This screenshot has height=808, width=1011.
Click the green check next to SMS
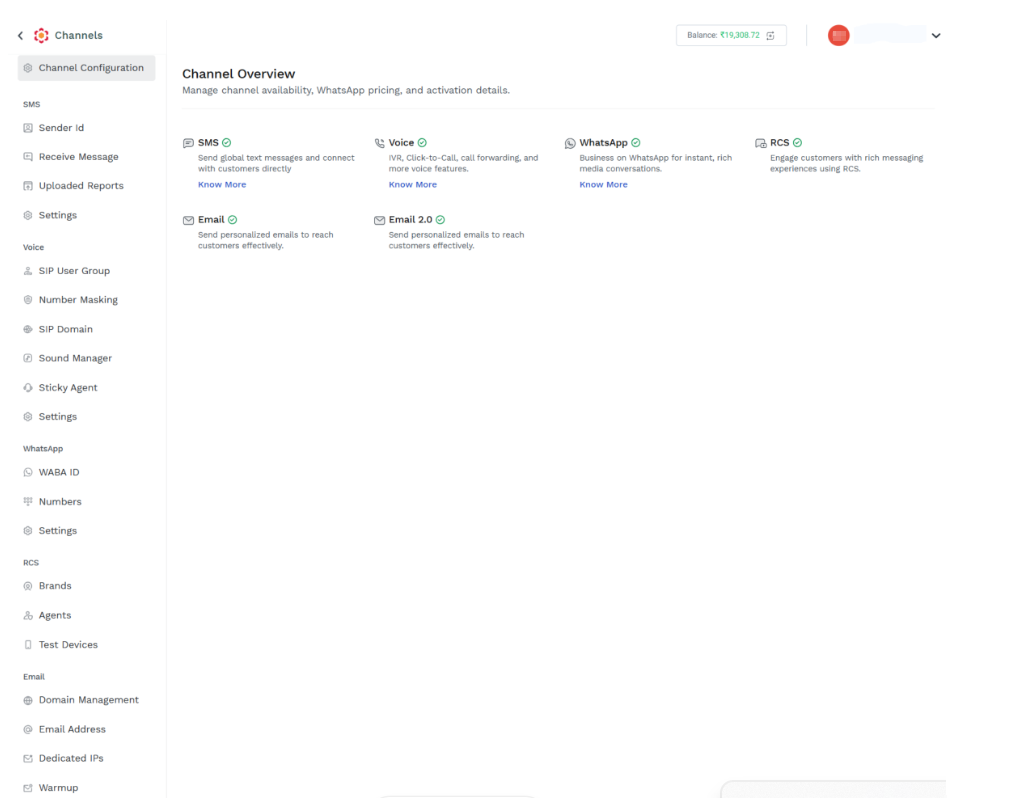[x=226, y=143]
